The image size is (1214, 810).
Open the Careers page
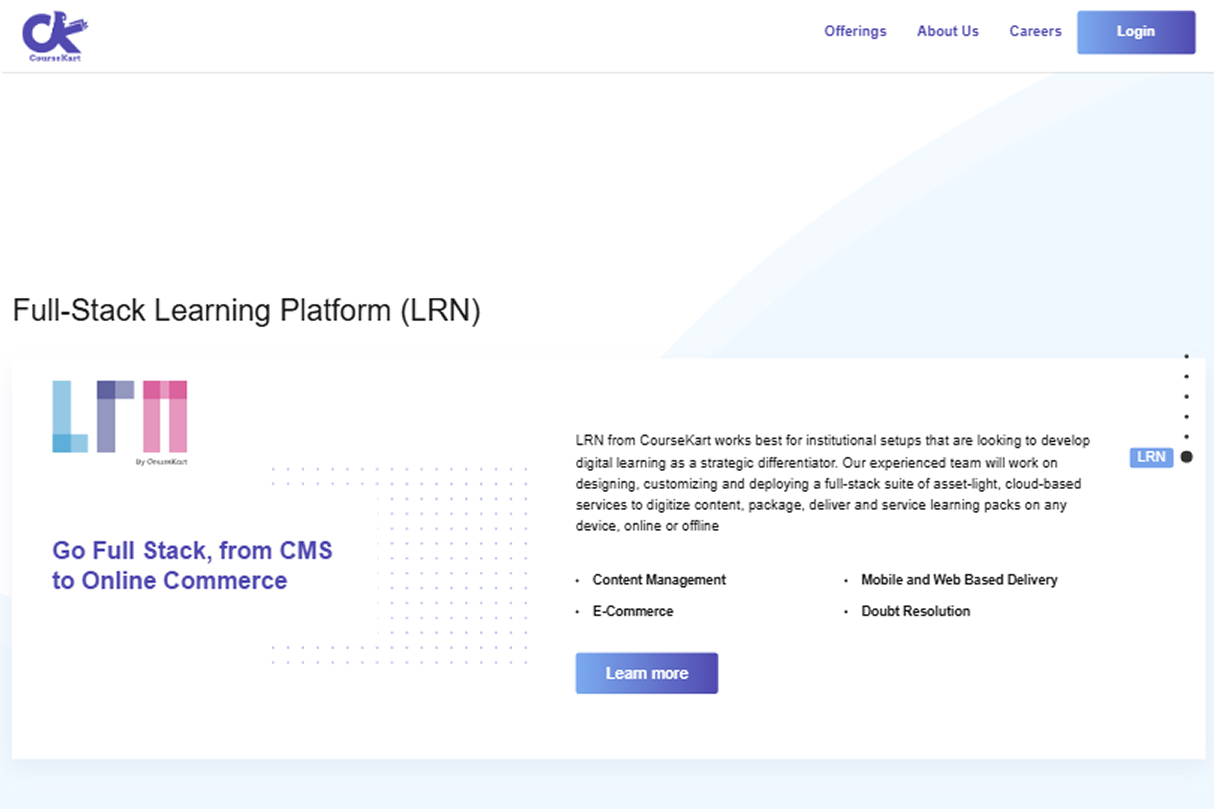[1035, 31]
